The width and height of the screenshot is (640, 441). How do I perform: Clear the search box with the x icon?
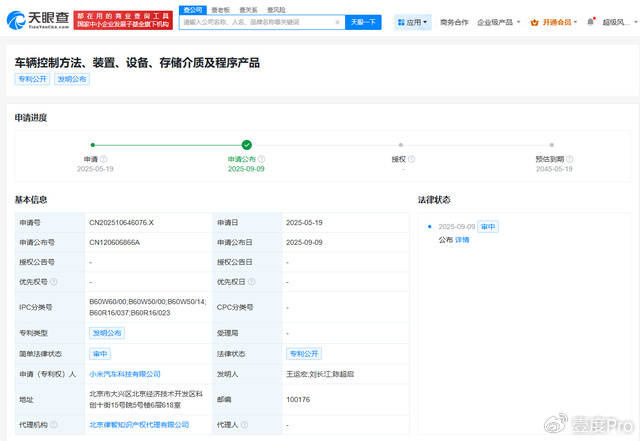click(338, 22)
